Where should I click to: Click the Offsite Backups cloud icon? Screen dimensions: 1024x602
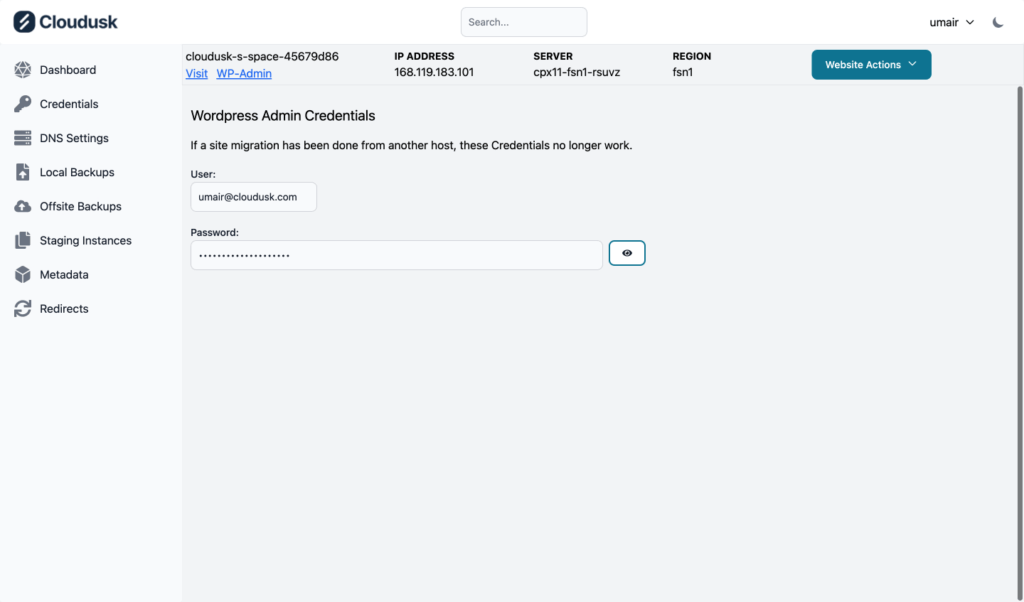pos(22,206)
